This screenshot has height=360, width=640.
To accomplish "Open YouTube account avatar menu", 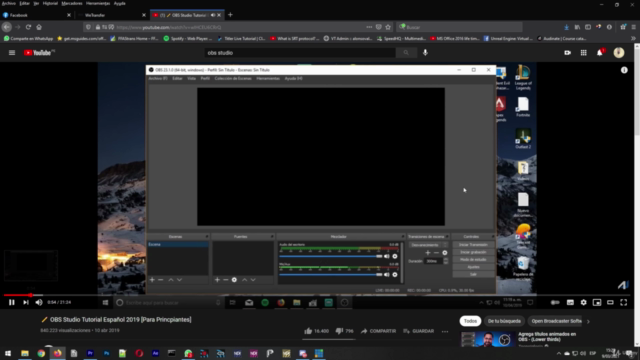I will coord(619,53).
